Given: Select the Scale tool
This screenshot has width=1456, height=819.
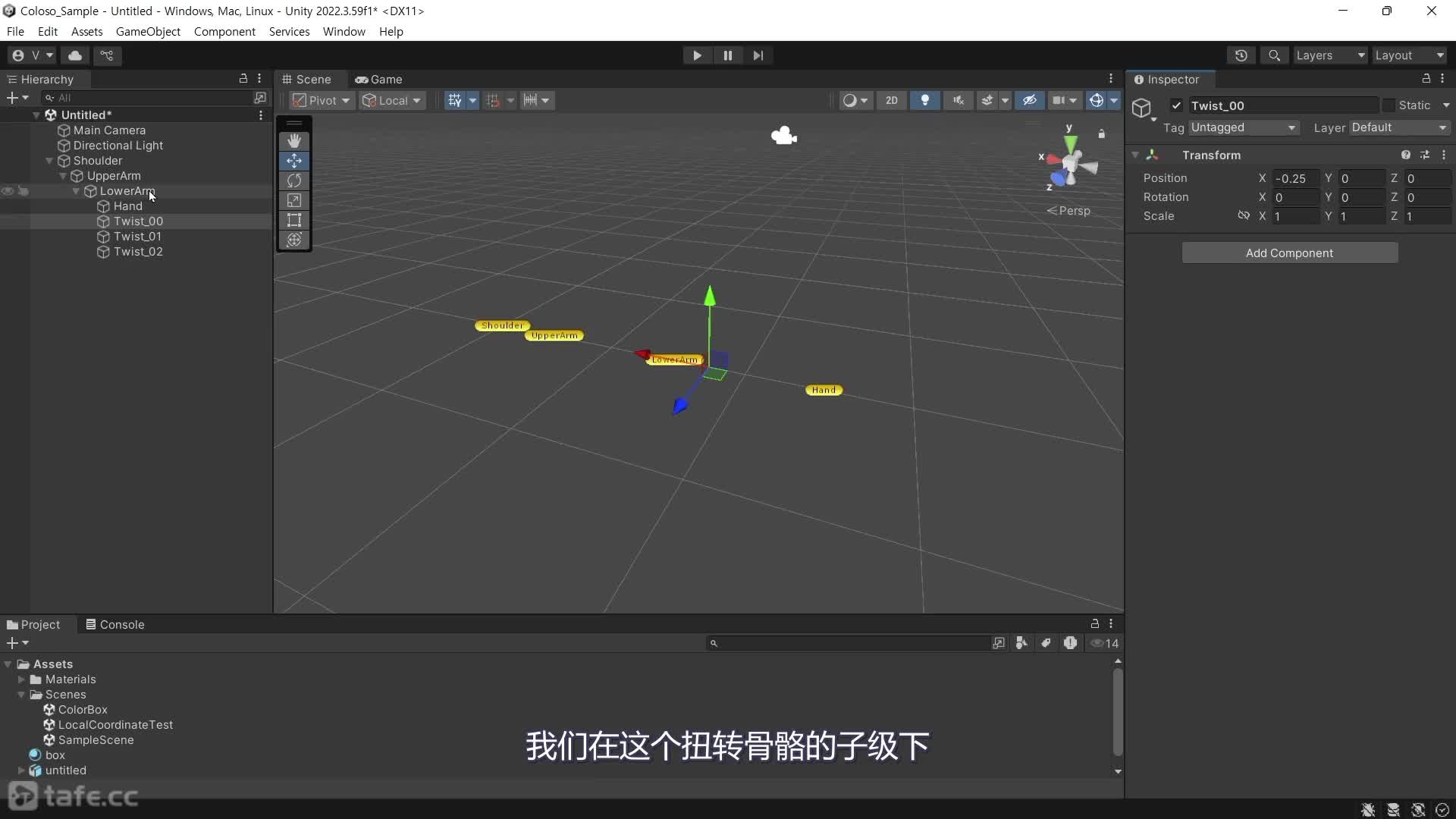Looking at the screenshot, I should click(294, 200).
